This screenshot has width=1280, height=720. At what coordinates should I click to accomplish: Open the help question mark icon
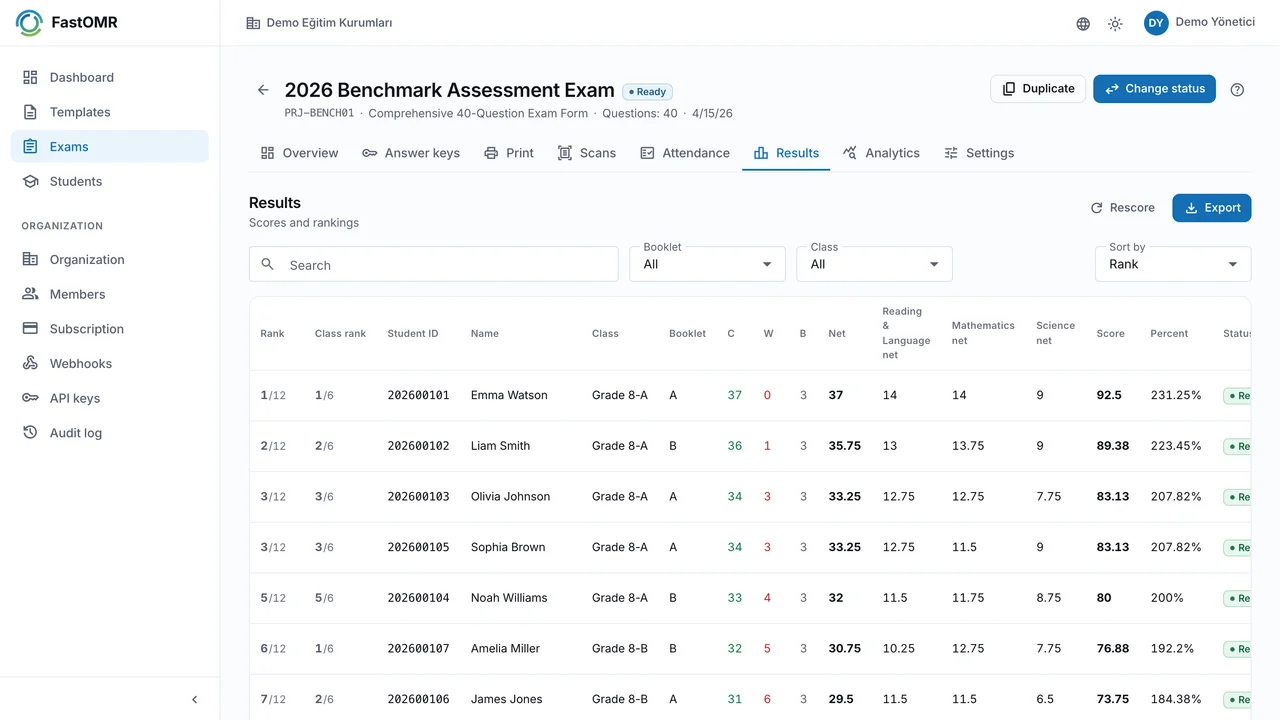tap(1237, 89)
